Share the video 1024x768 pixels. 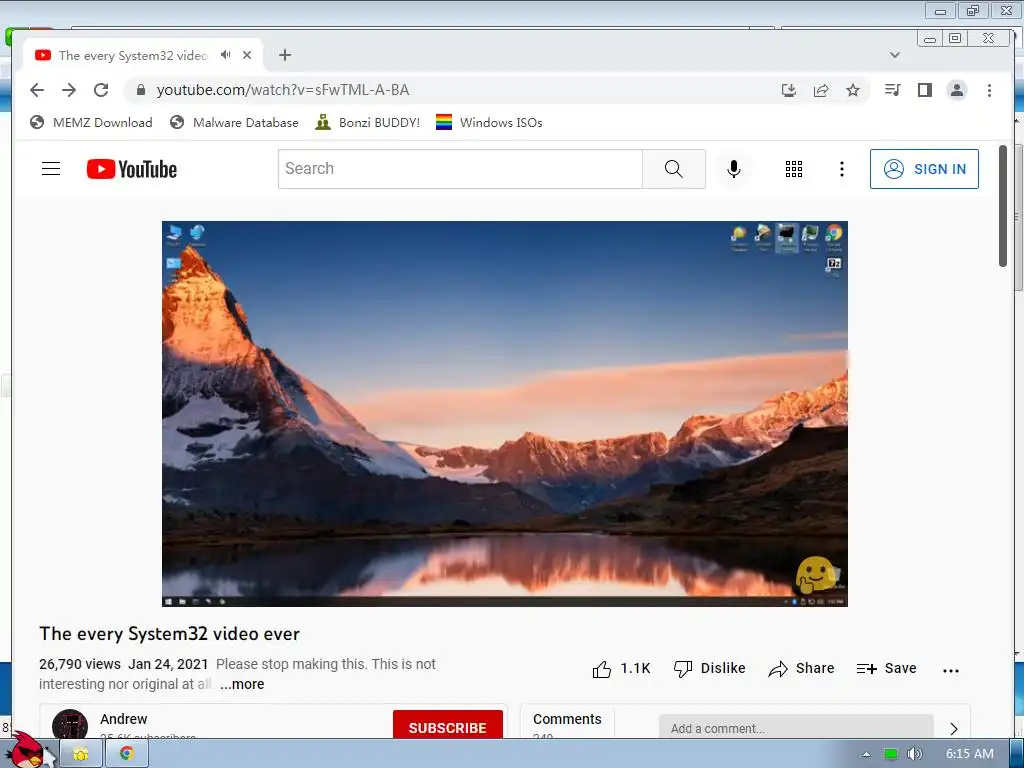[x=802, y=669]
